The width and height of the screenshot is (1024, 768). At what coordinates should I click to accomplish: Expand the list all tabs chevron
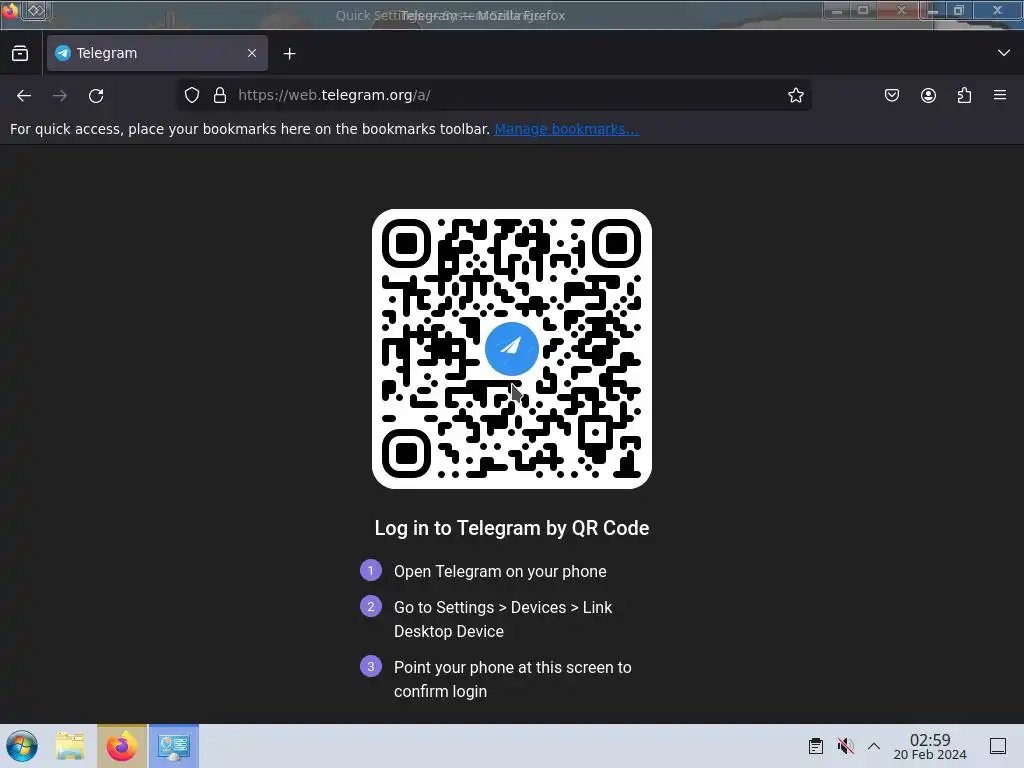pos(1004,53)
